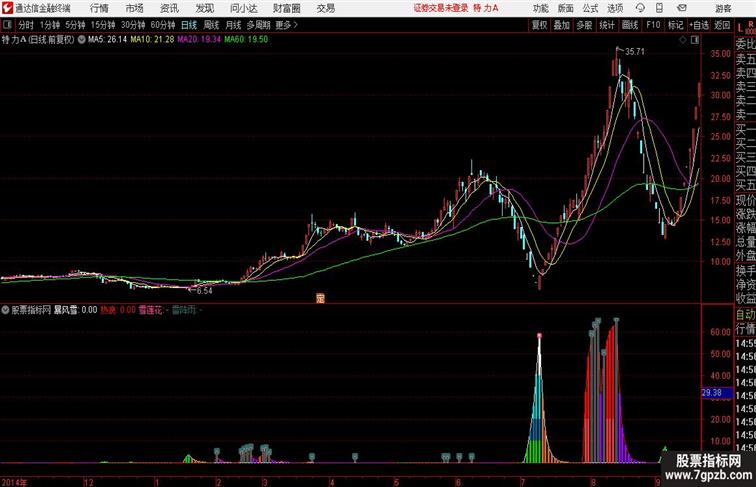Toggle the right panel layout icon

(695, 40)
